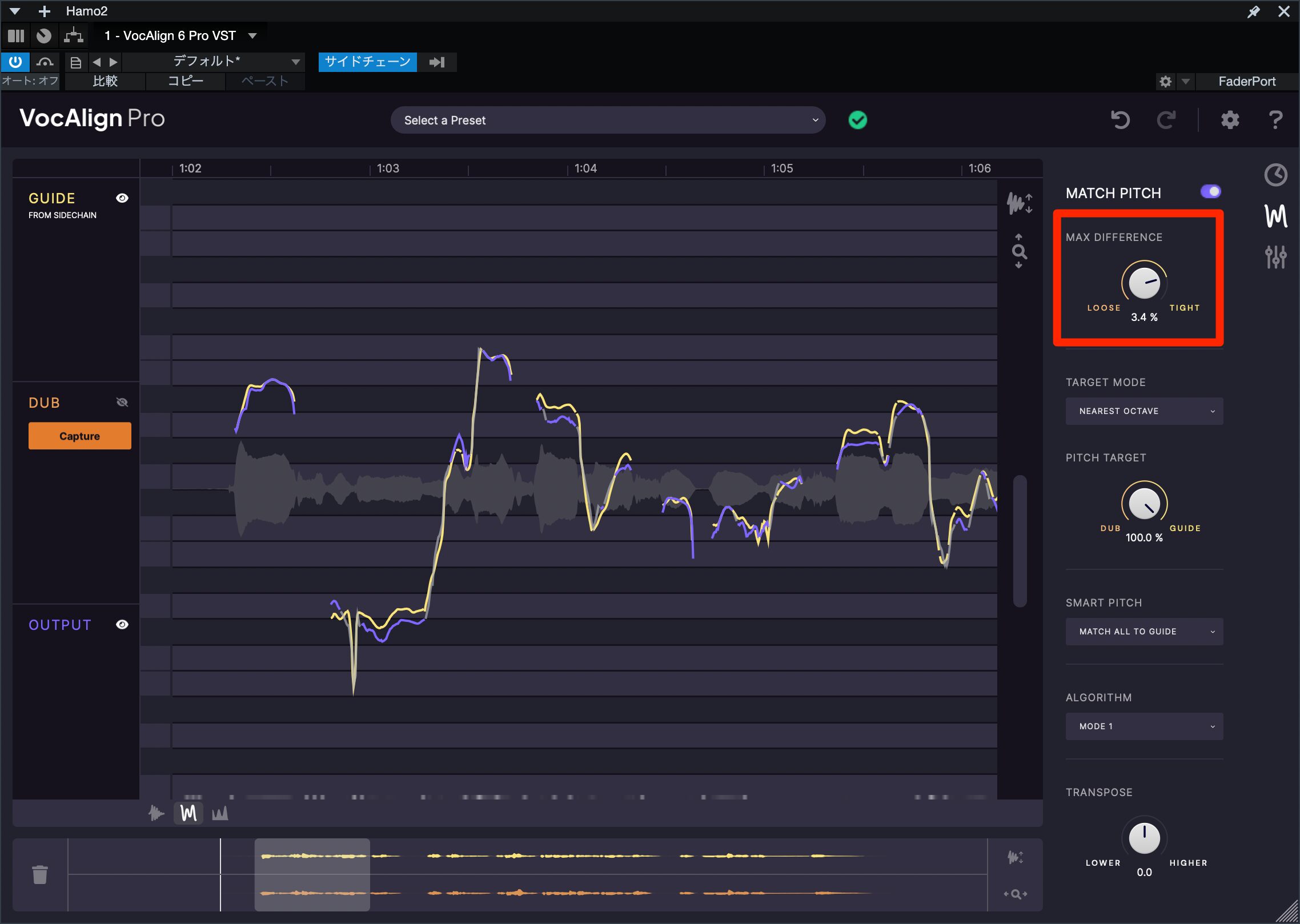The width and height of the screenshot is (1300, 924).
Task: Go to next preset arrow
Action: coord(113,62)
